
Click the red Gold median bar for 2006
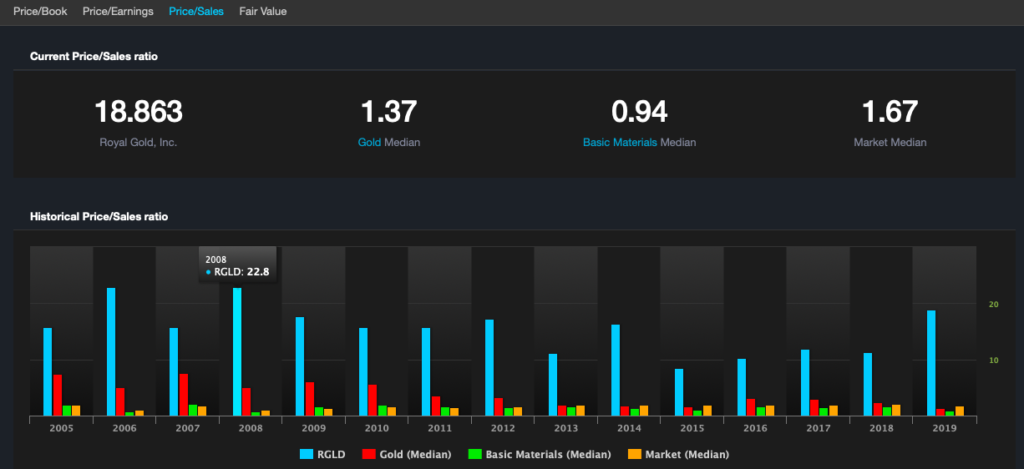pyautogui.click(x=121, y=402)
